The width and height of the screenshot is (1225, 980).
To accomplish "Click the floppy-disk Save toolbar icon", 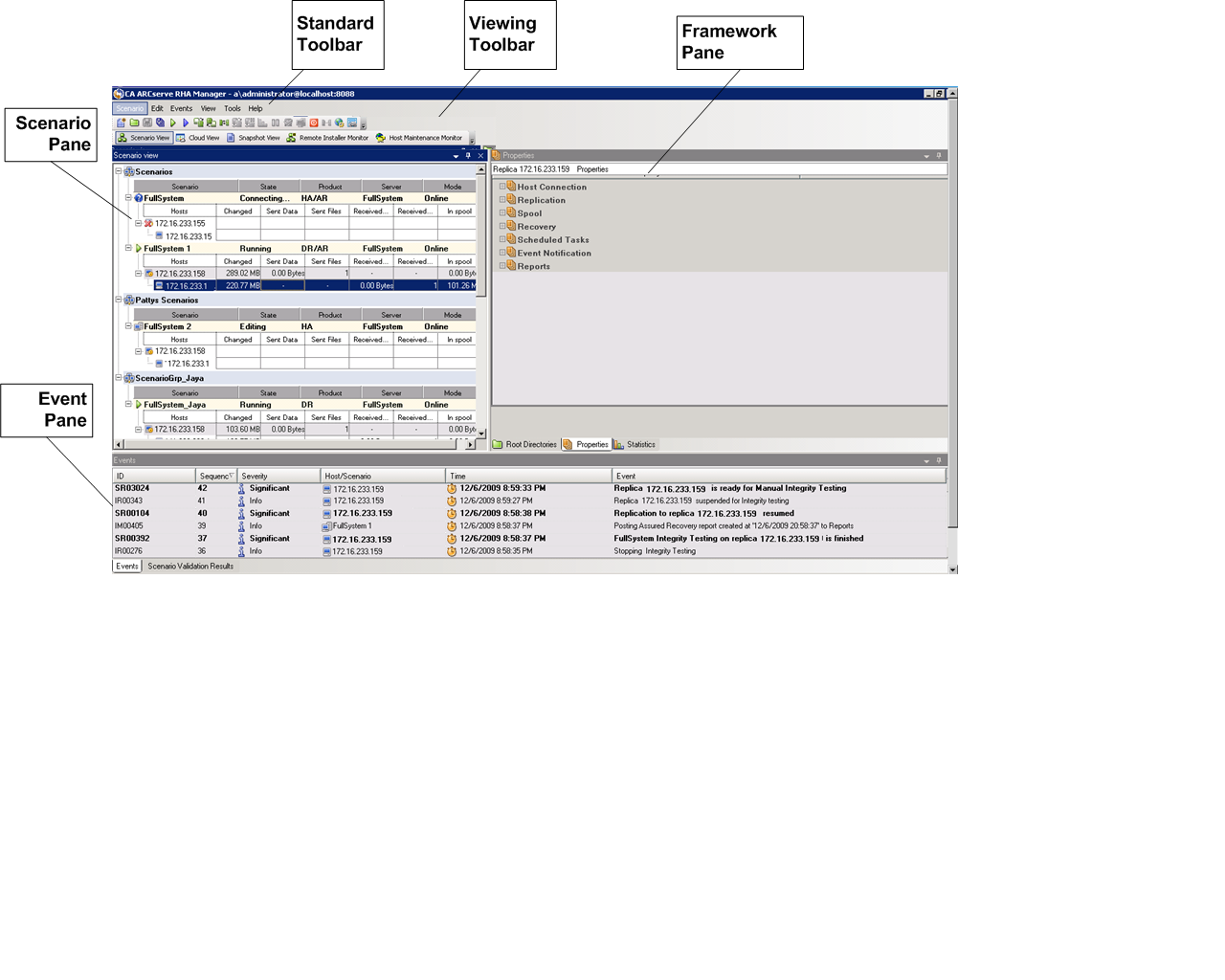I will click(x=147, y=122).
